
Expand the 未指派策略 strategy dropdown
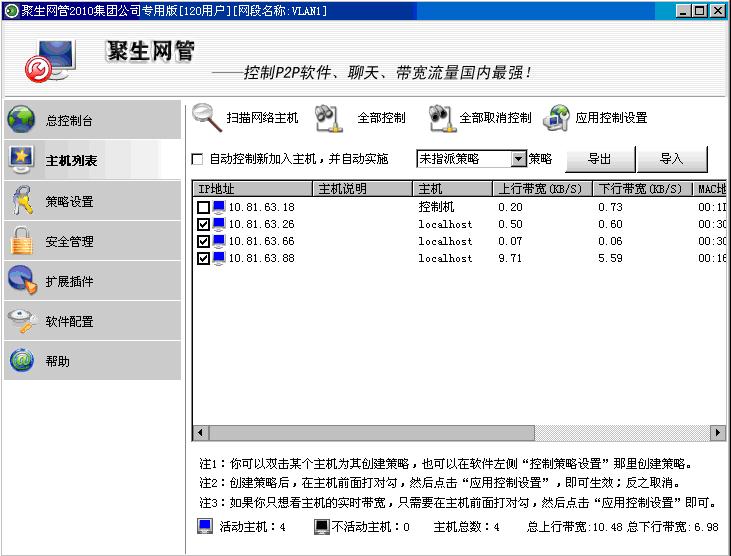pos(518,159)
